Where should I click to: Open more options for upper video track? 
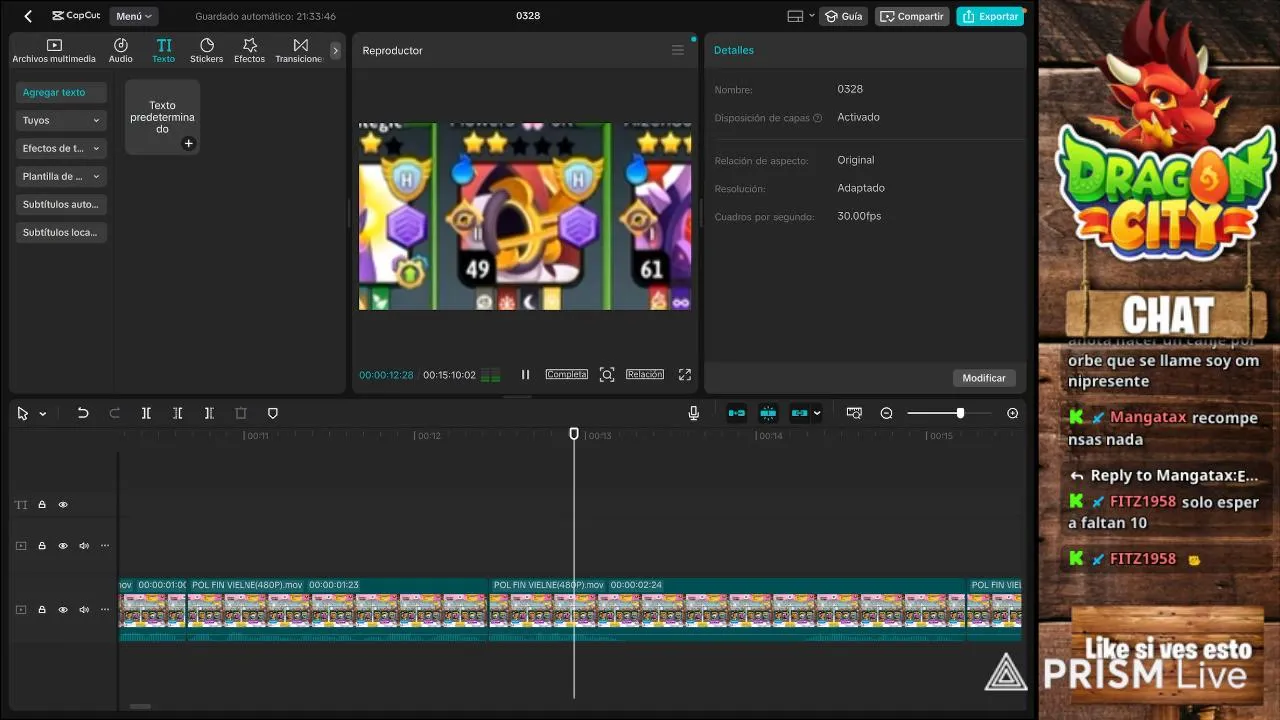pyautogui.click(x=105, y=546)
